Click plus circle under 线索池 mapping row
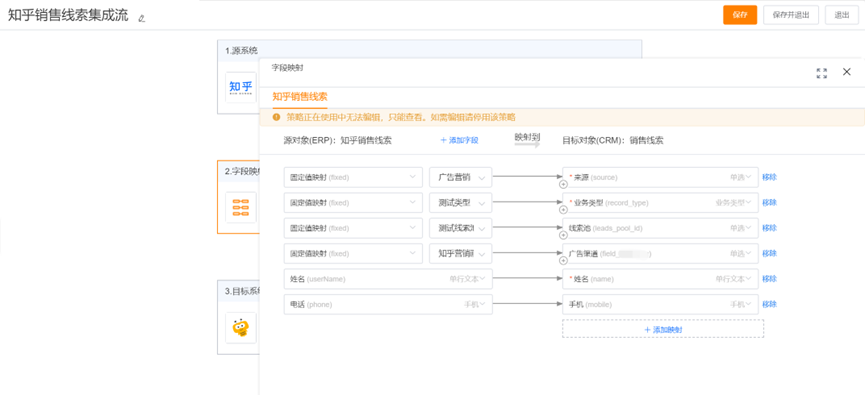The width and height of the screenshot is (865, 395). (x=563, y=236)
